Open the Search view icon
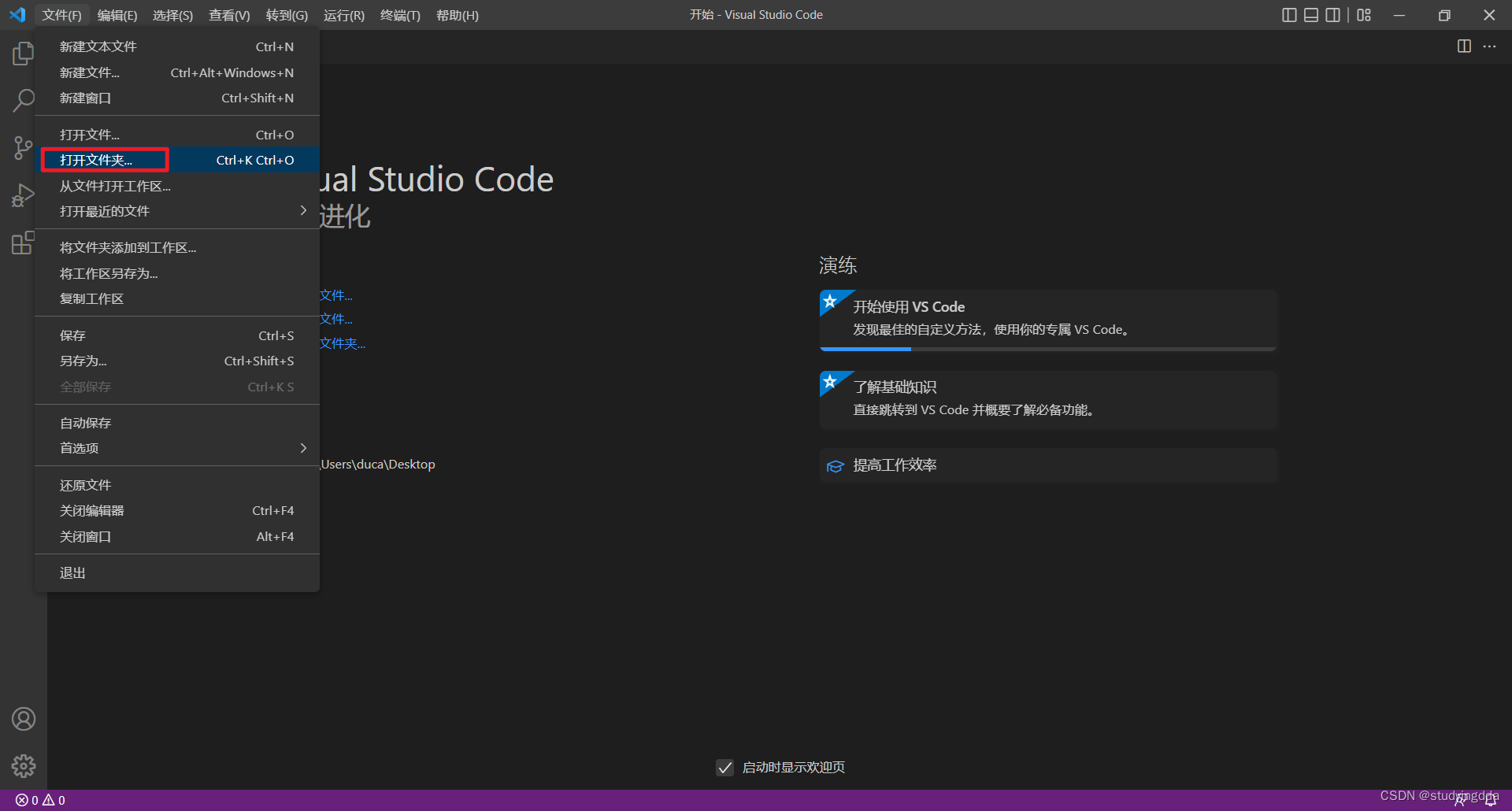This screenshot has height=811, width=1512. click(x=24, y=100)
